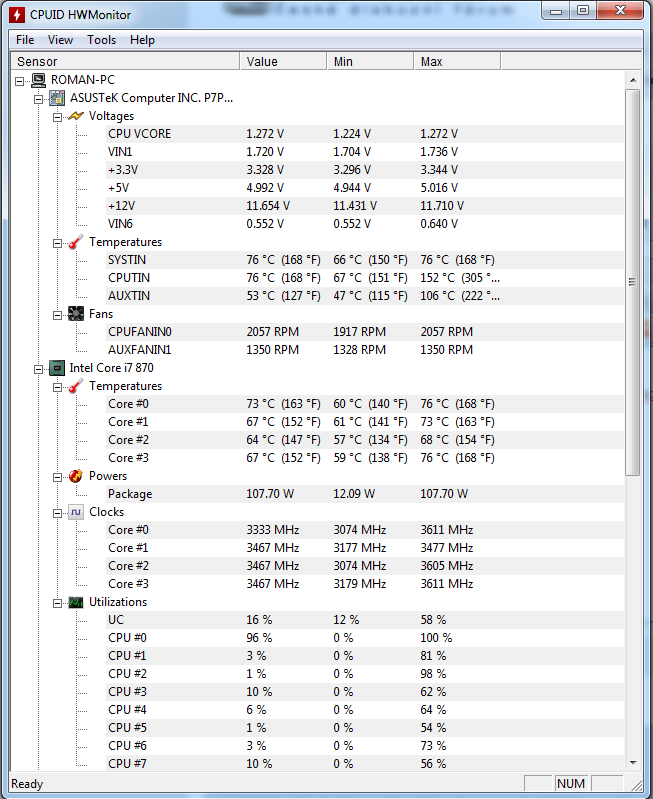The image size is (653, 799).
Task: Click the Fans category icon
Action: point(76,314)
